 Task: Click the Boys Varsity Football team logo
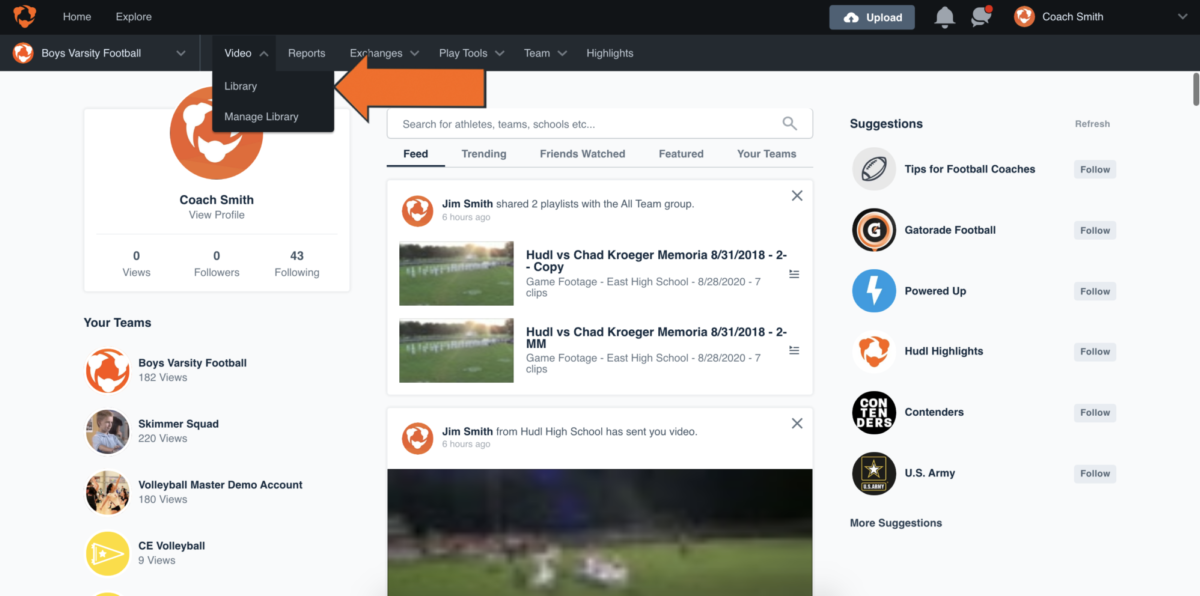(x=22, y=53)
